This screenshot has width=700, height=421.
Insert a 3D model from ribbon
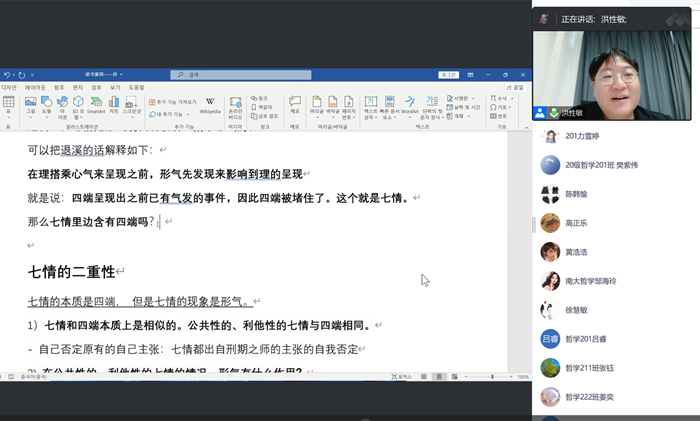(x=79, y=107)
